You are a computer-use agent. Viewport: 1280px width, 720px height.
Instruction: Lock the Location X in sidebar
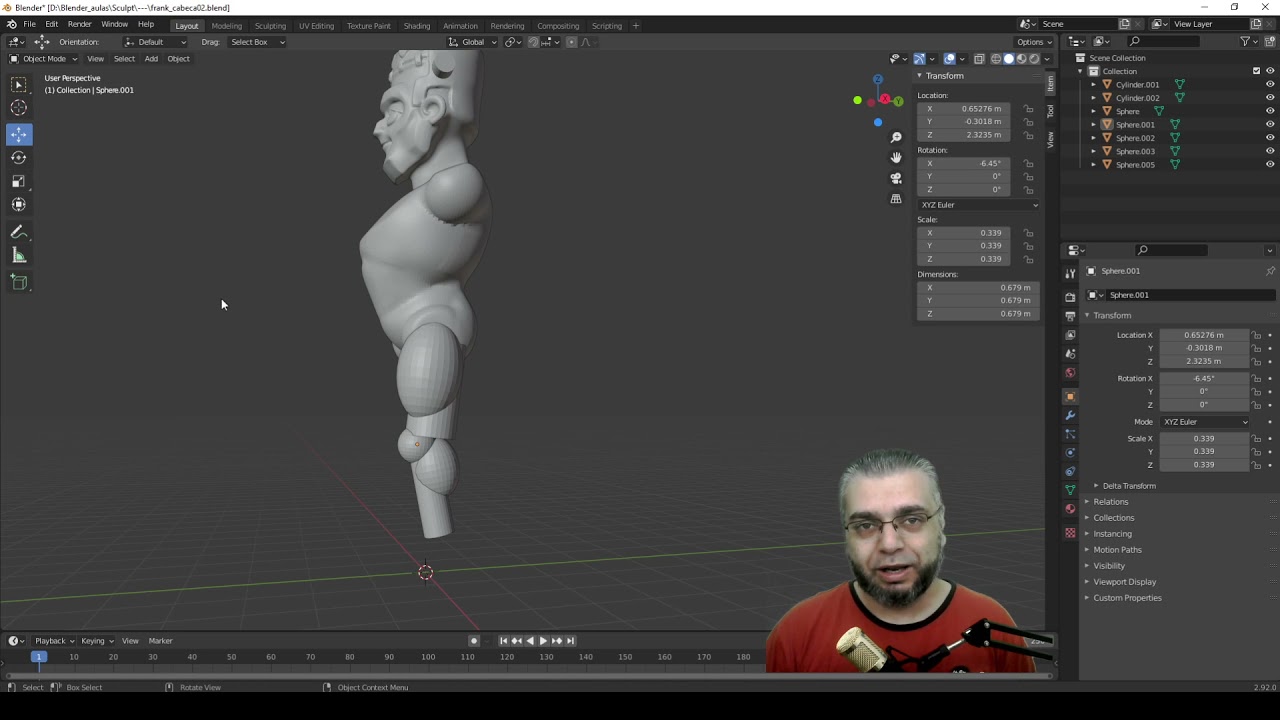pos(1028,109)
